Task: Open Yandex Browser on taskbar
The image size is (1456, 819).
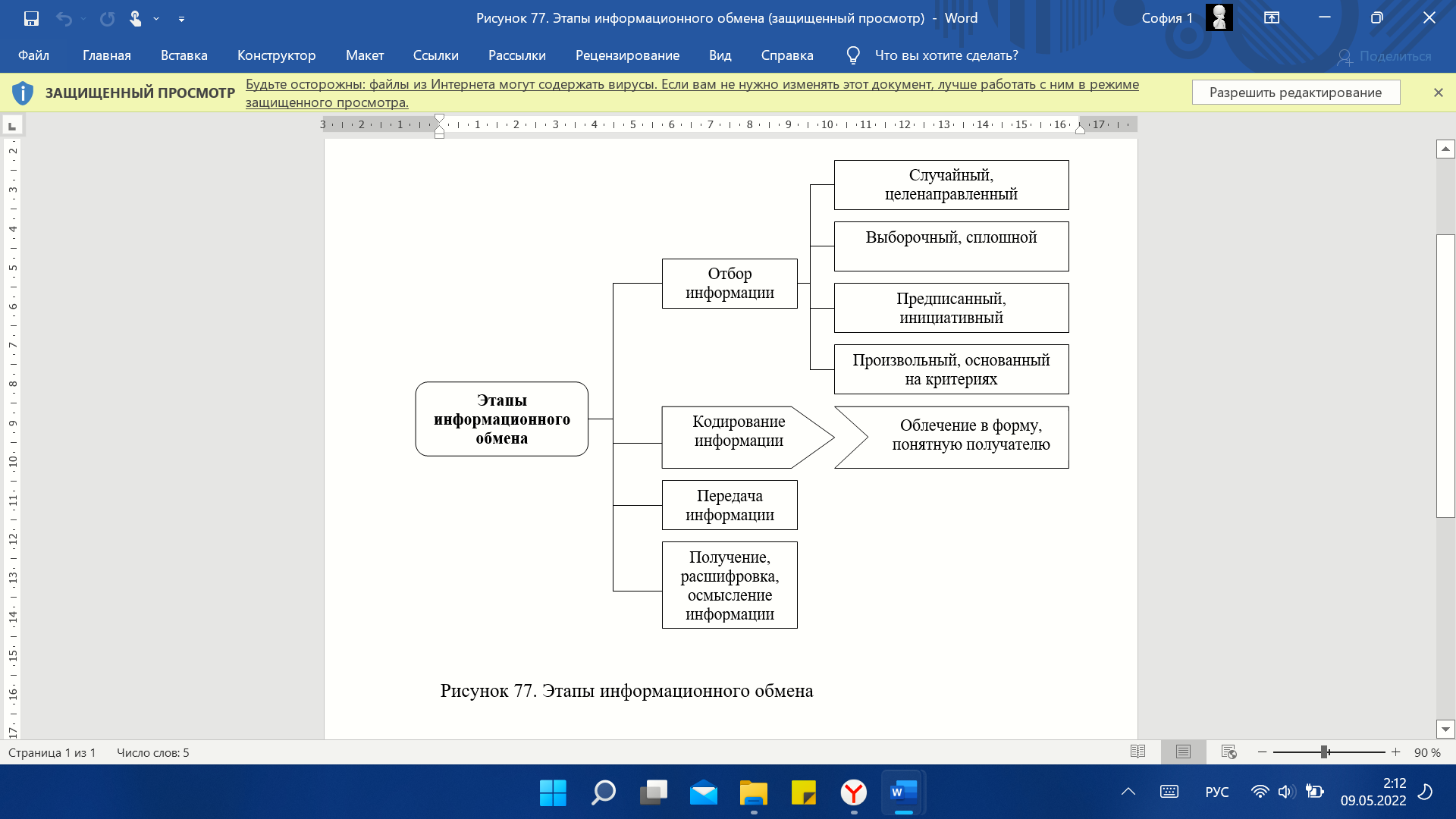Action: point(854,792)
